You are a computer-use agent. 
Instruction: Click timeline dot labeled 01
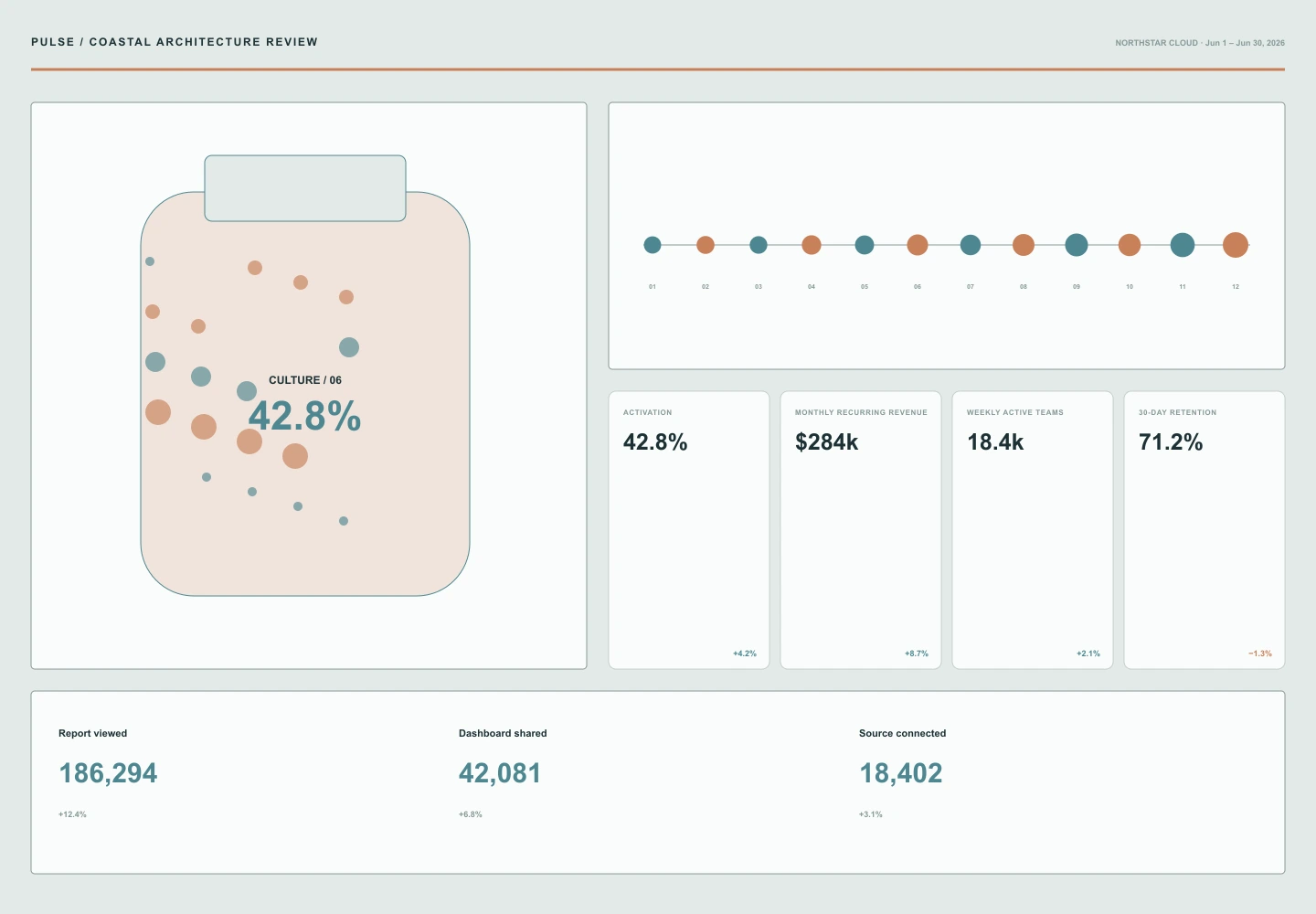tap(653, 245)
